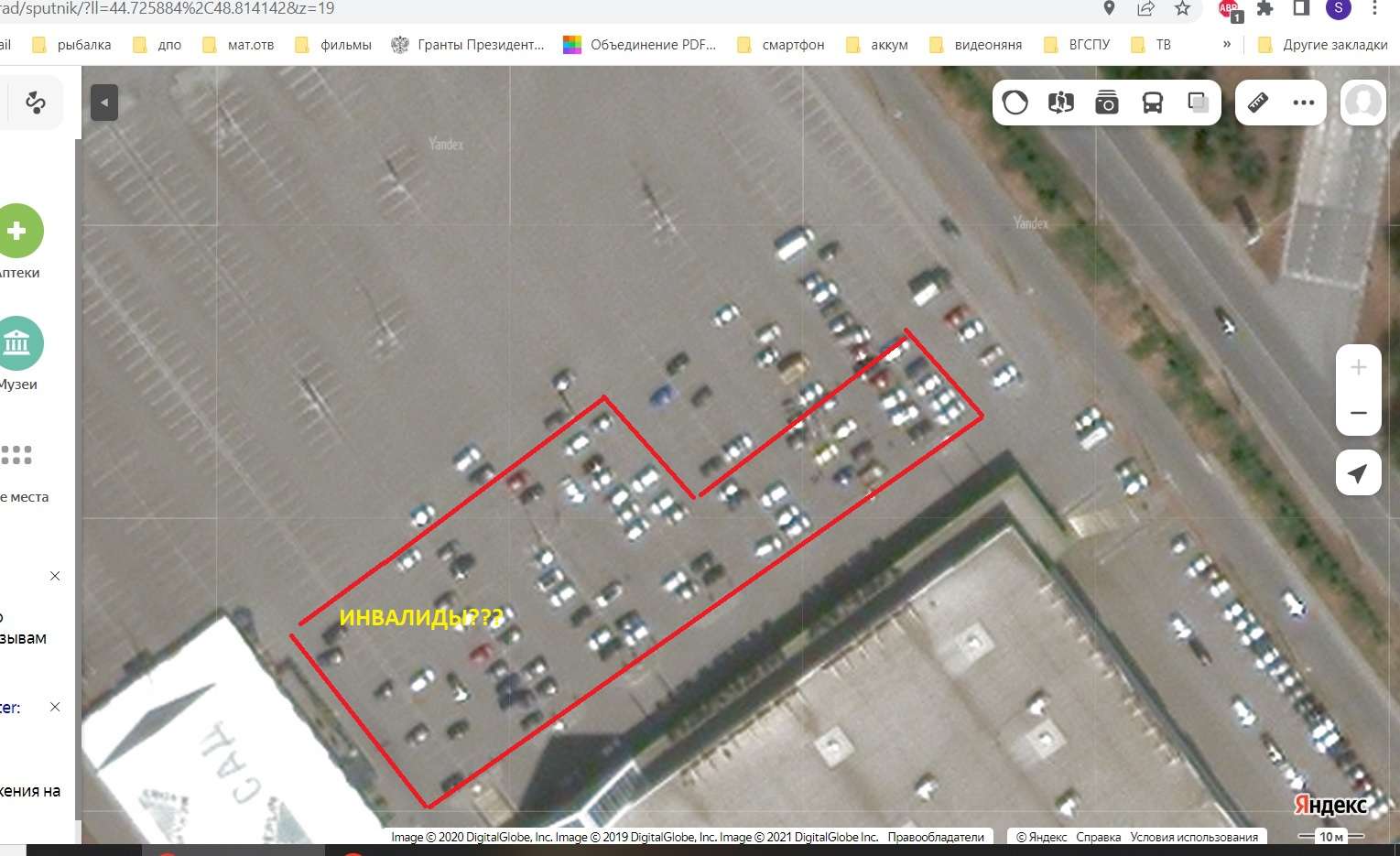Open the Photos camera layer on map
The image size is (1400, 856).
[1107, 103]
